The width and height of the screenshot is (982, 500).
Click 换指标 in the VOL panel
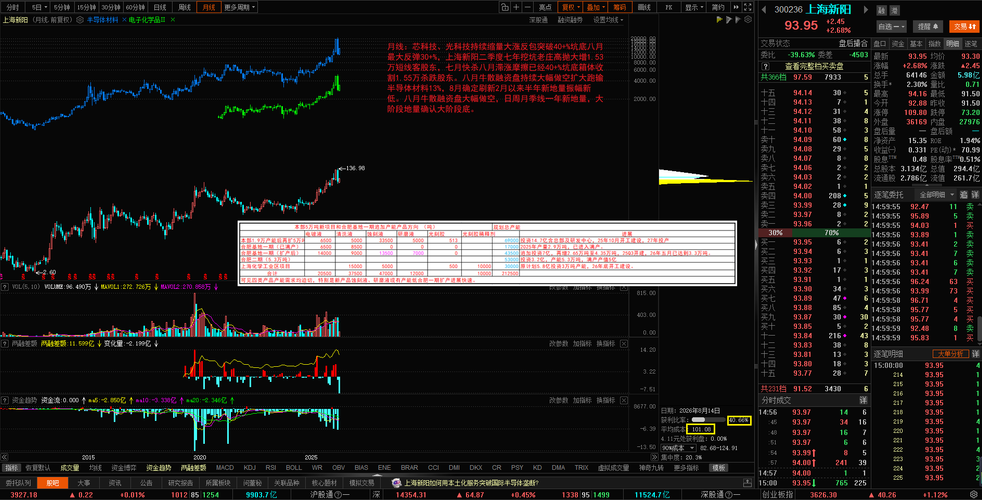606,287
